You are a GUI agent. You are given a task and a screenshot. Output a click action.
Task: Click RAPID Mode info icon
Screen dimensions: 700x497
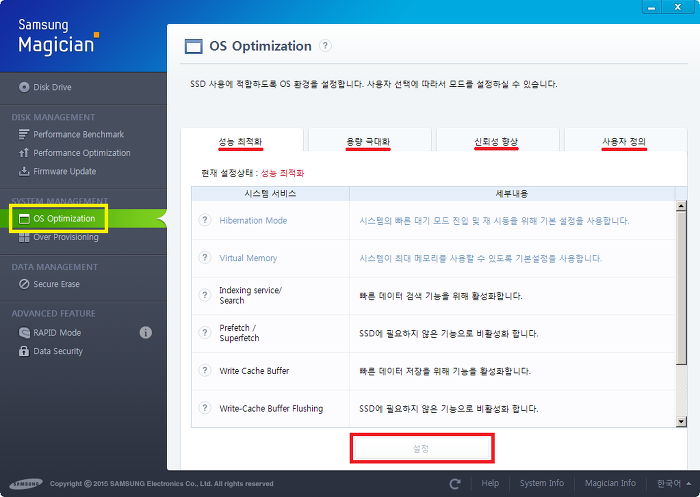[x=146, y=333]
